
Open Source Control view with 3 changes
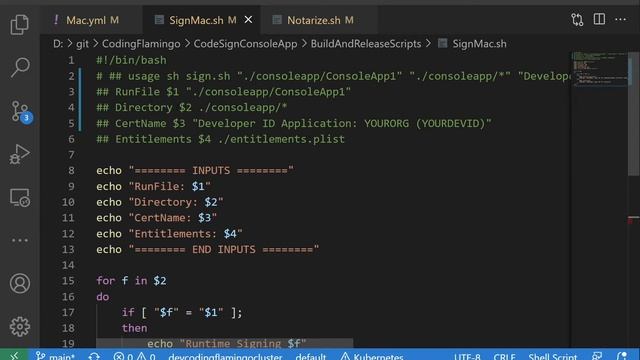tap(20, 112)
